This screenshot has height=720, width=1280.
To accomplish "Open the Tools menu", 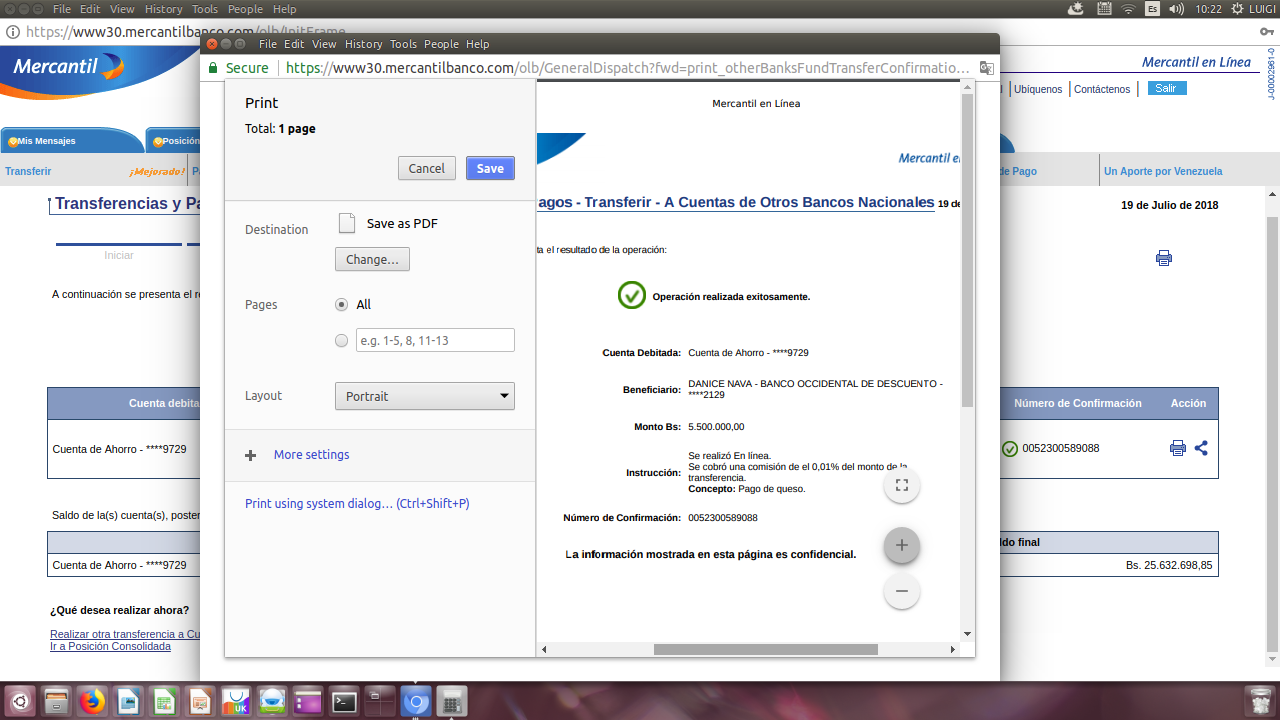I will [x=403, y=44].
